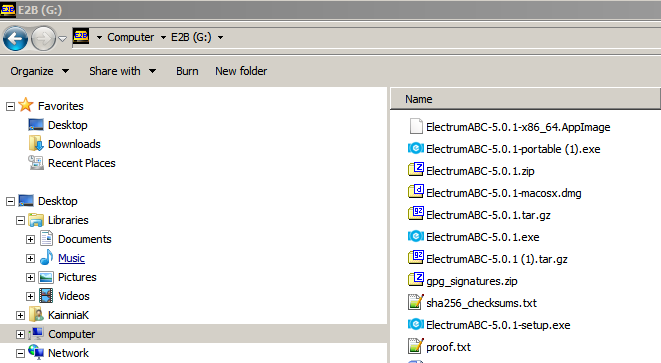Click the E2B title bar icon
The image size is (661, 363).
click(x=8, y=10)
